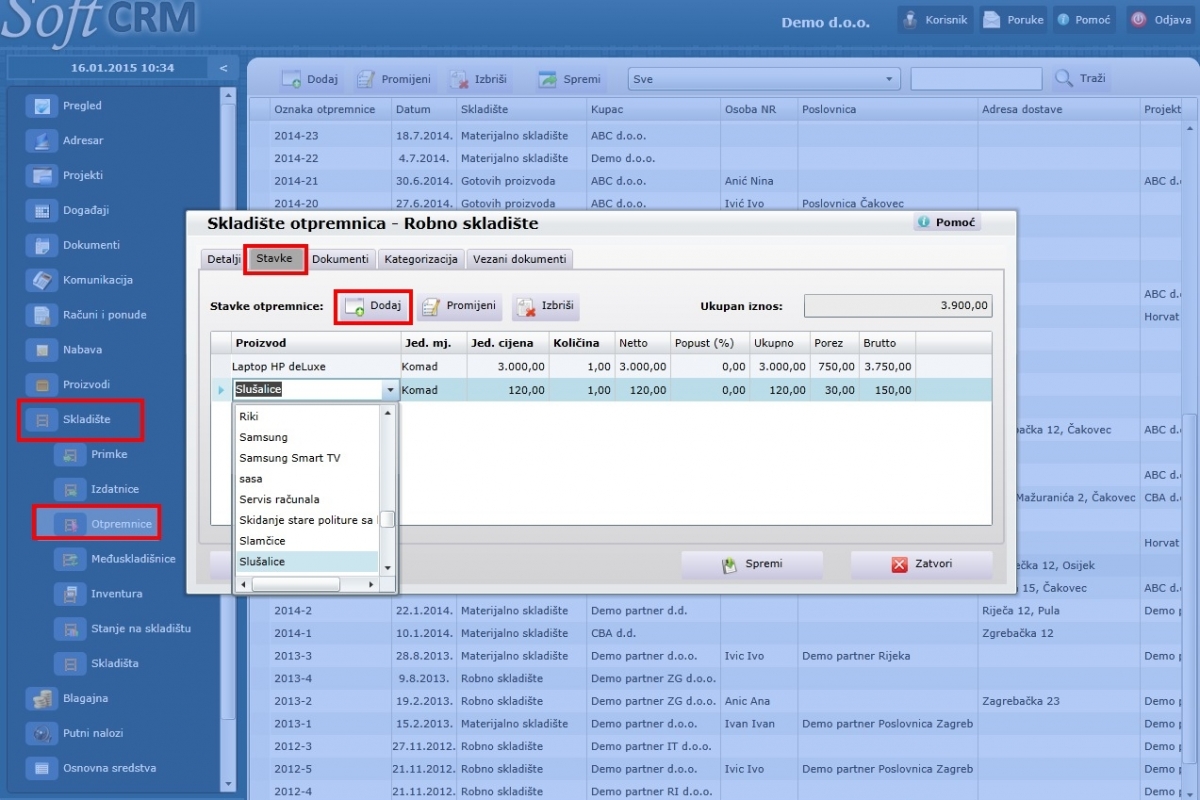Click the Nabava sidebar icon
The image size is (1200, 800).
[x=42, y=351]
